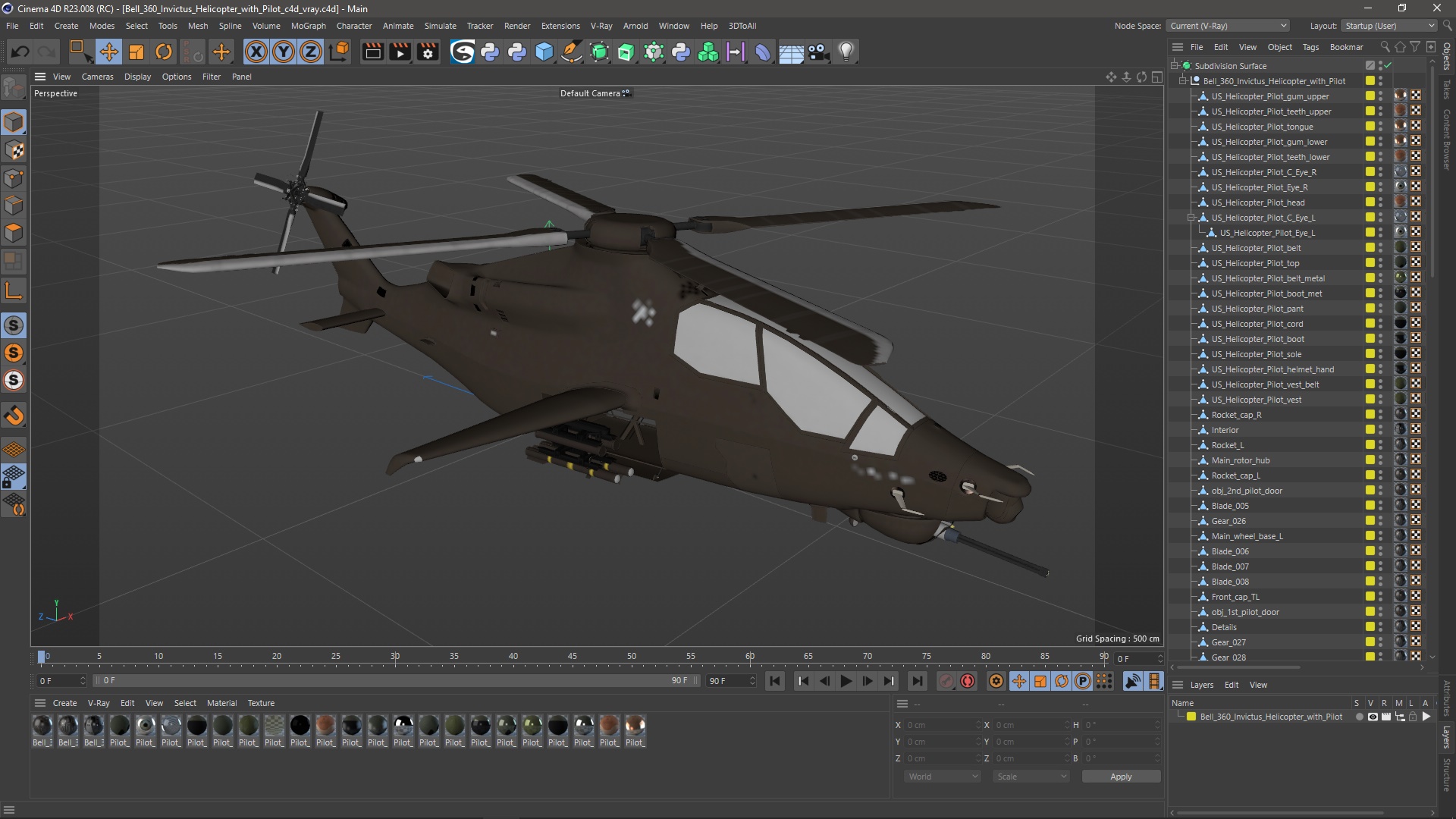This screenshot has width=1456, height=819.
Task: Toggle visibility dots for US_Helicopter_Pilot_head
Action: tap(1381, 202)
